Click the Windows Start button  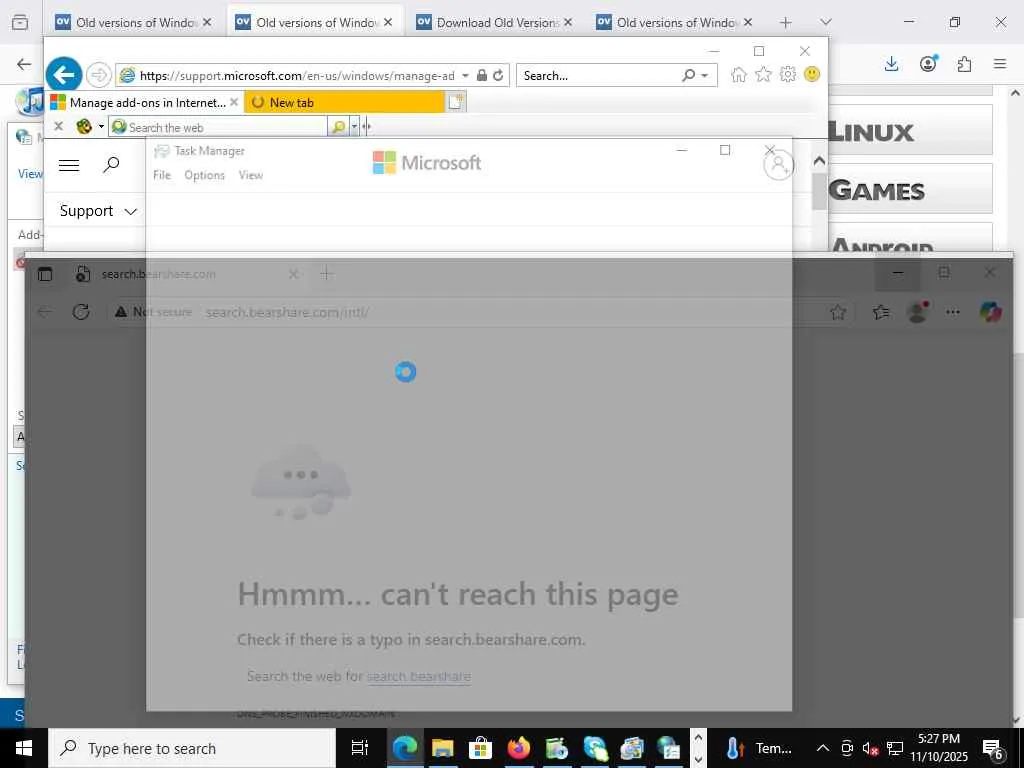24,748
